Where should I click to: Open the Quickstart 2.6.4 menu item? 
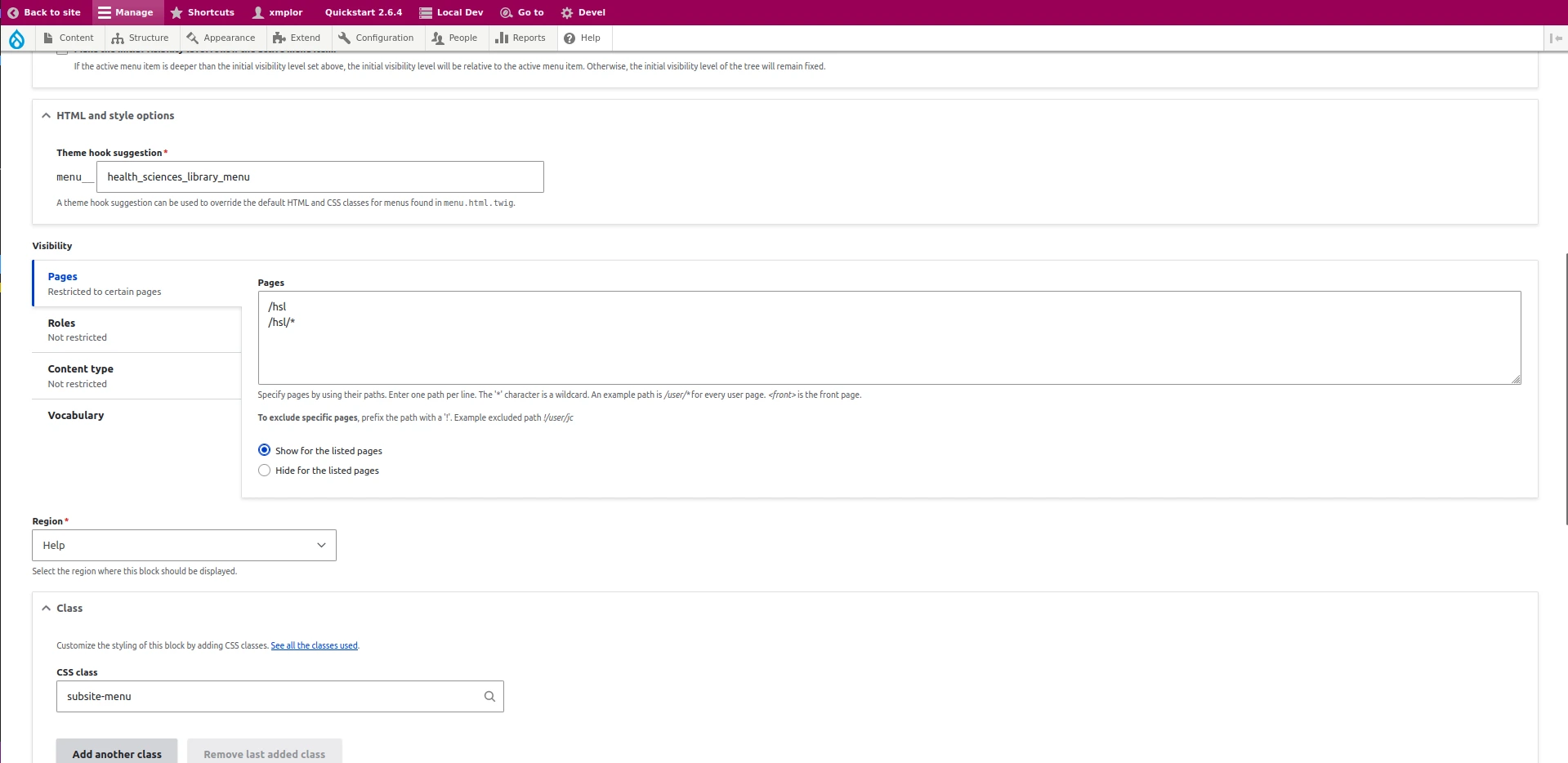point(364,12)
